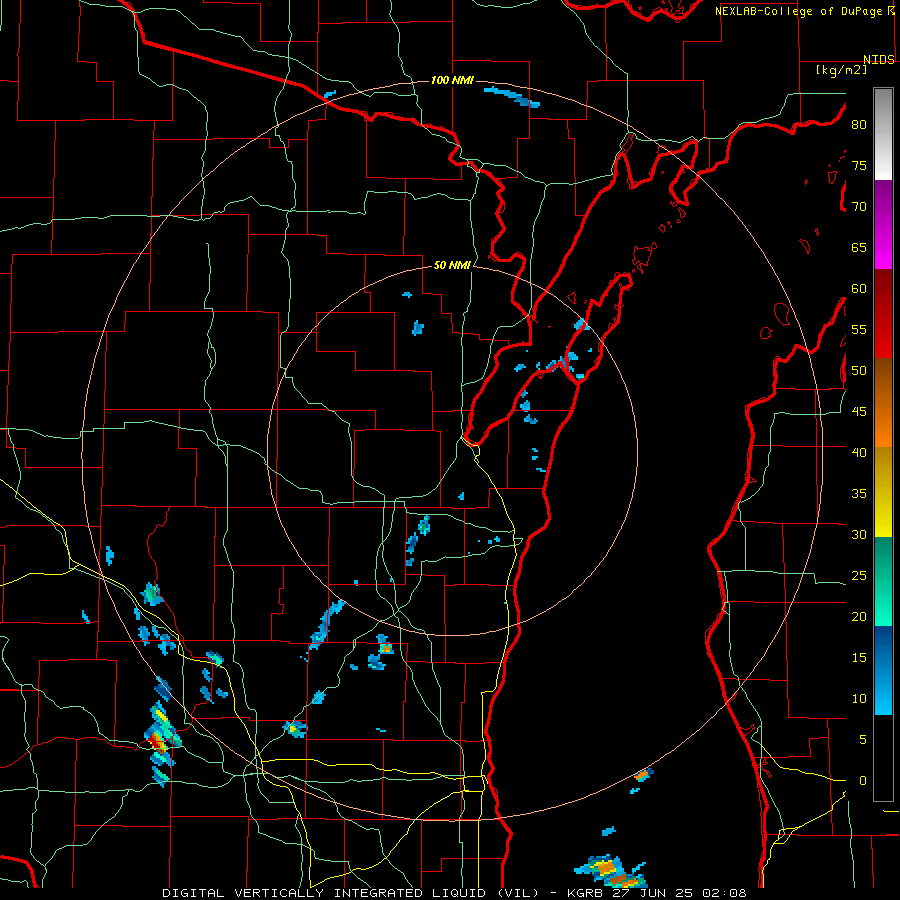This screenshot has height=900, width=900.
Task: Click the 02:08 timestamp in the caption
Action: (x=723, y=893)
